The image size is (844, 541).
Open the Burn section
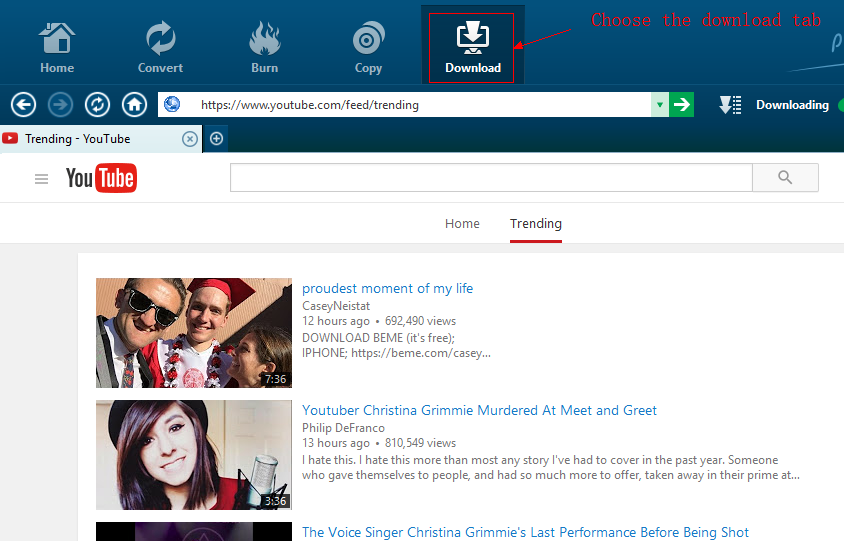click(x=264, y=47)
